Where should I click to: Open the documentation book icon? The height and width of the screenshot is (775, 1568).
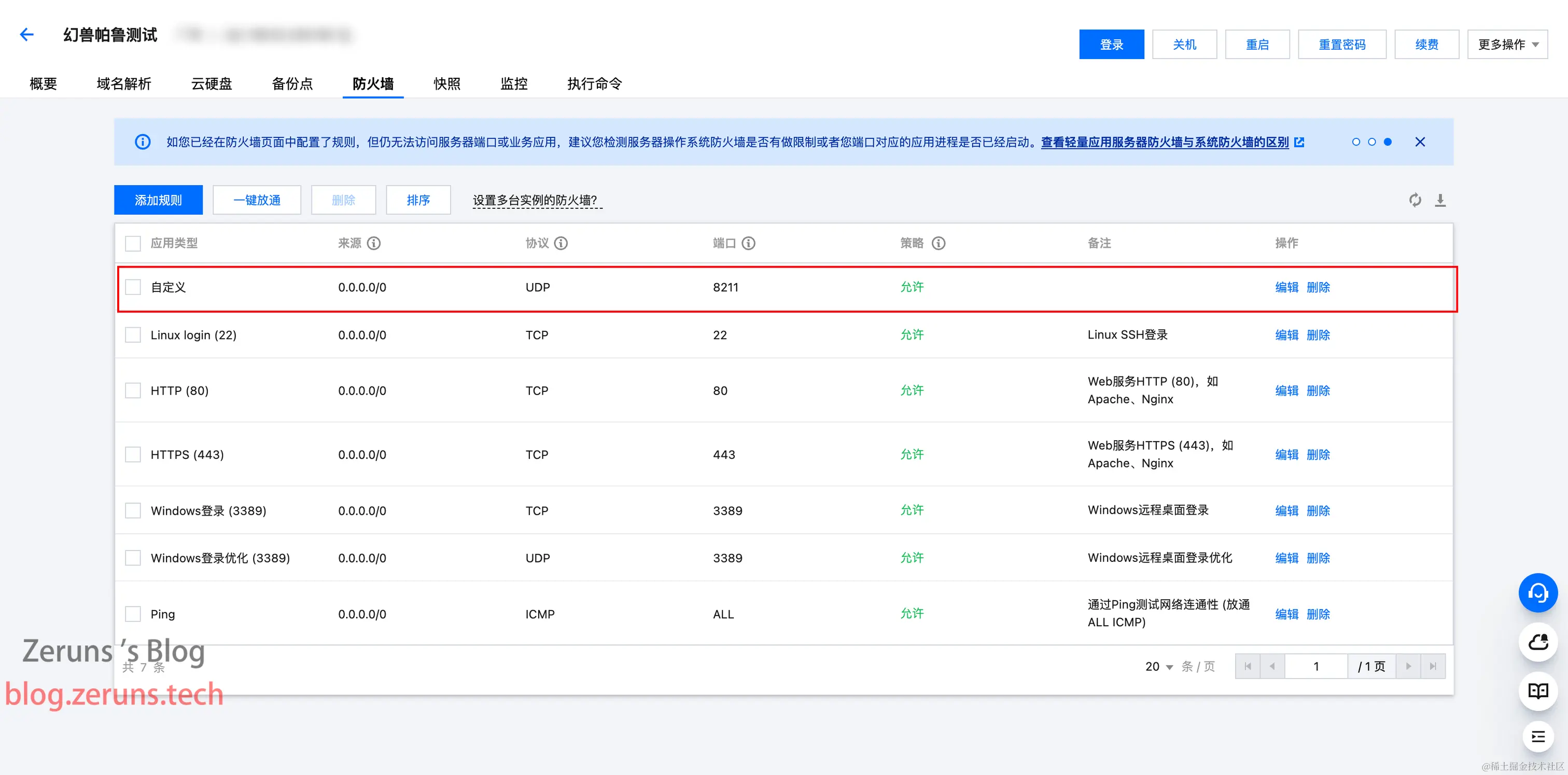[1537, 691]
